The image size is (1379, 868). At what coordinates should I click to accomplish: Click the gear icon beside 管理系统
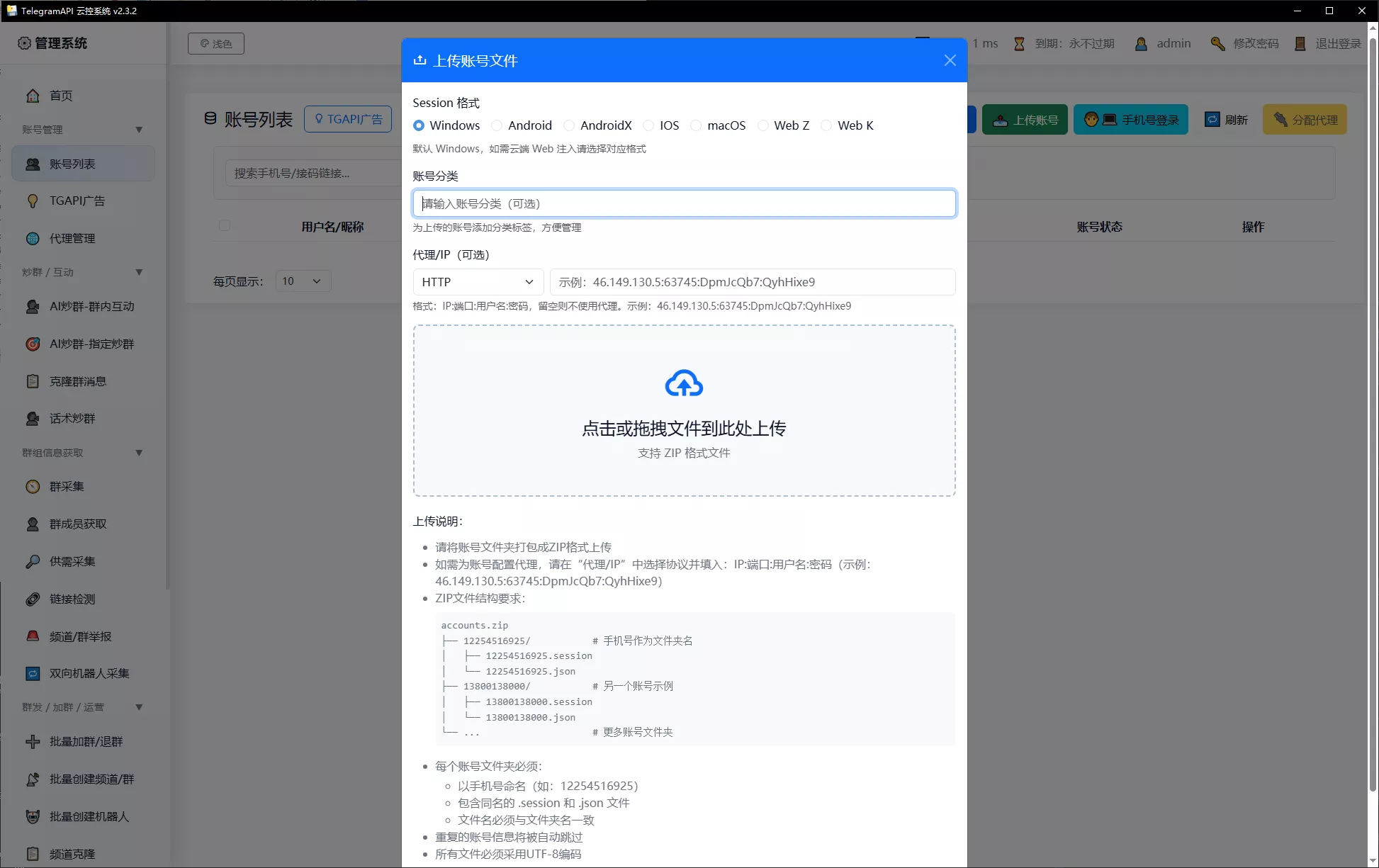click(24, 43)
